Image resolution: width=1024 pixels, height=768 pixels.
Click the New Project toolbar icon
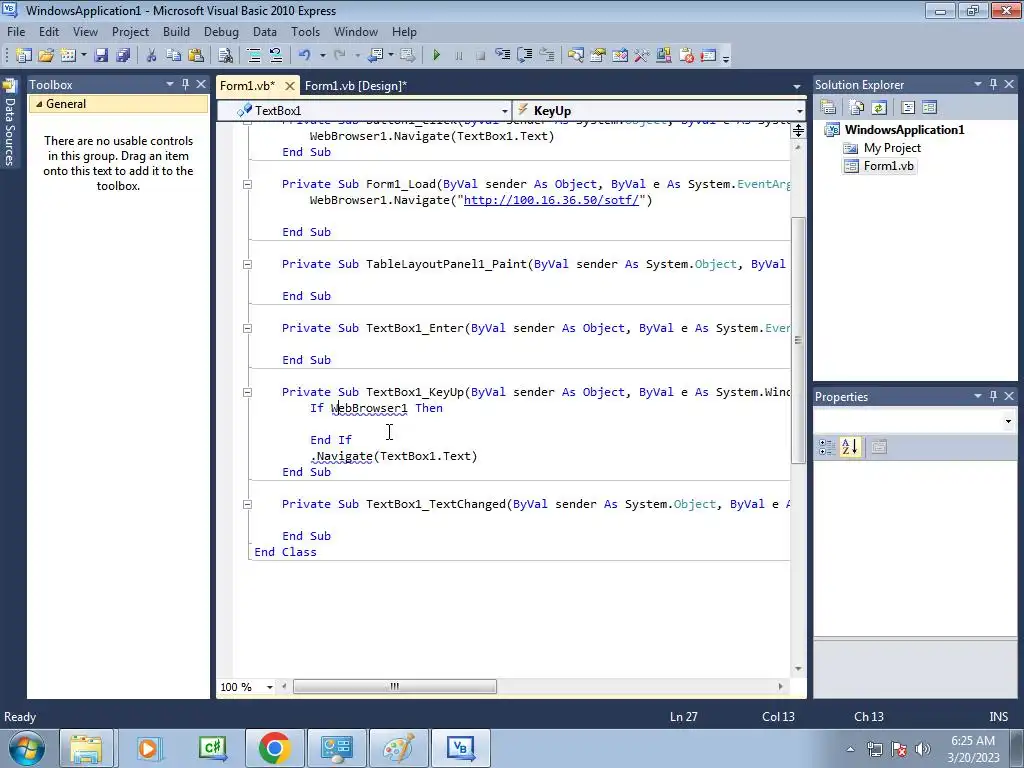point(24,56)
